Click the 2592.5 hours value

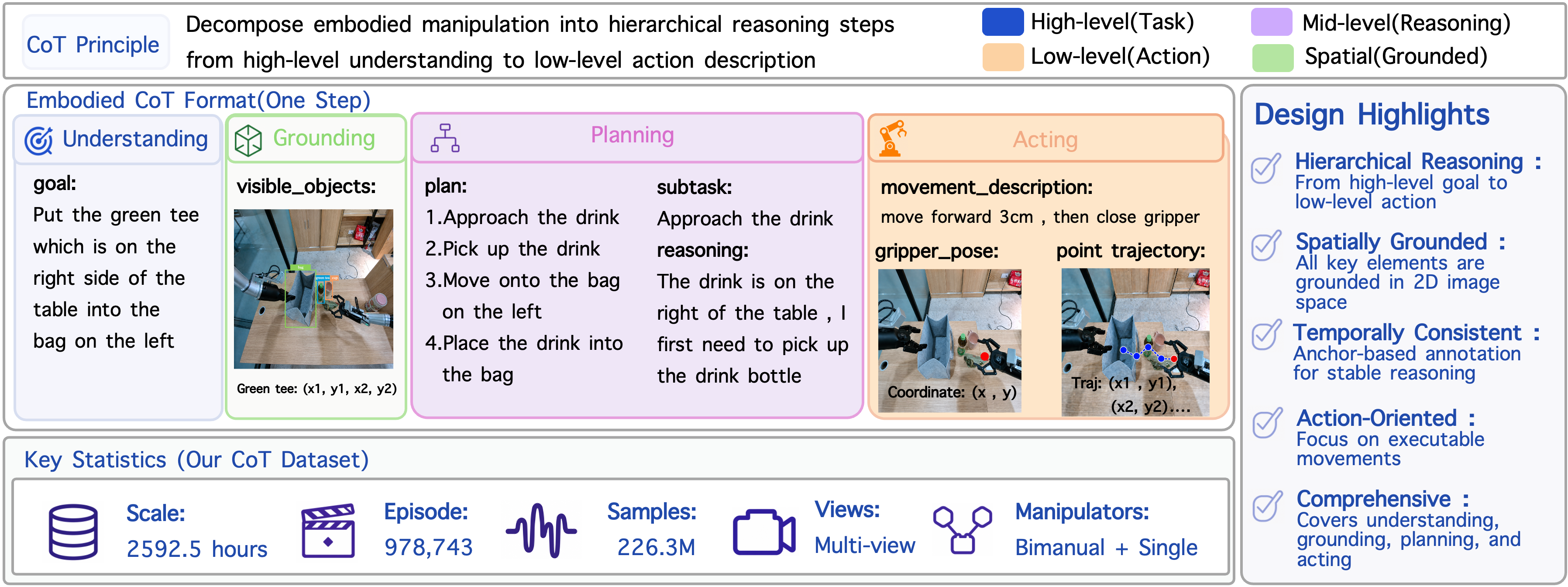point(196,549)
